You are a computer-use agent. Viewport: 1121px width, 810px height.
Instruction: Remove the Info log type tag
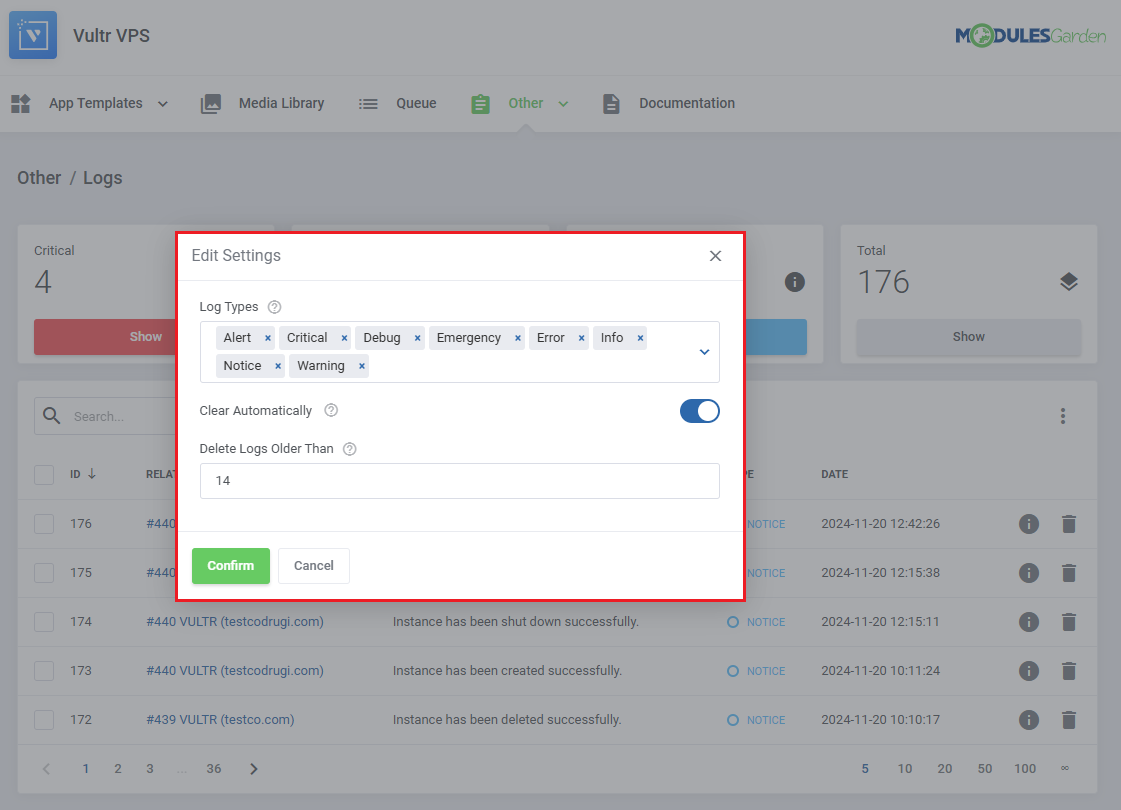click(640, 338)
